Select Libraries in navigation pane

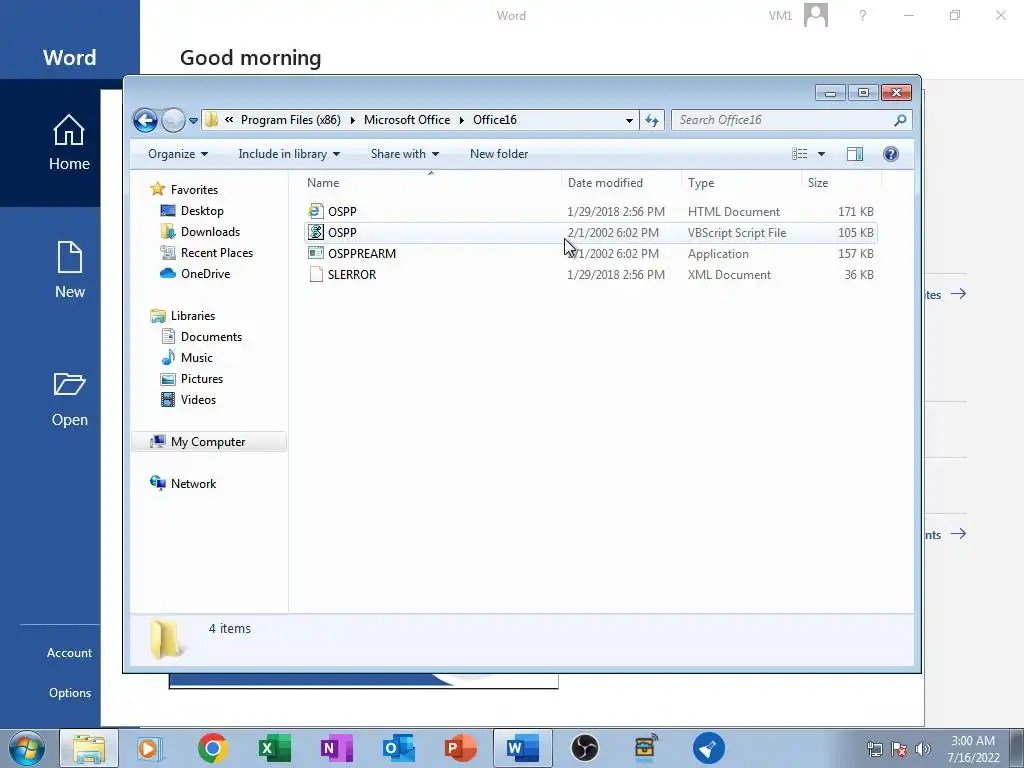193,315
